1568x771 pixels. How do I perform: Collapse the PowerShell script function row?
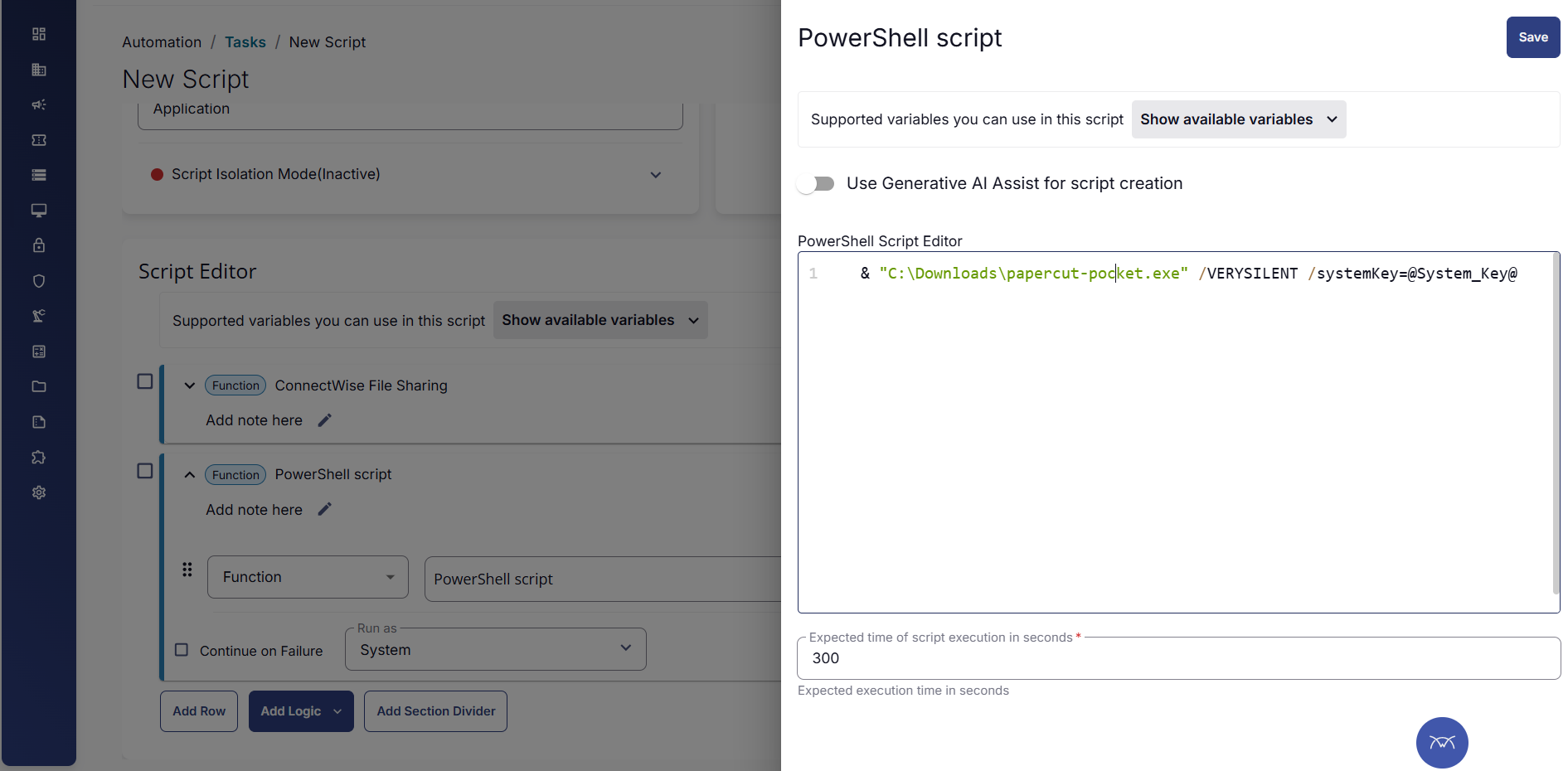click(190, 475)
